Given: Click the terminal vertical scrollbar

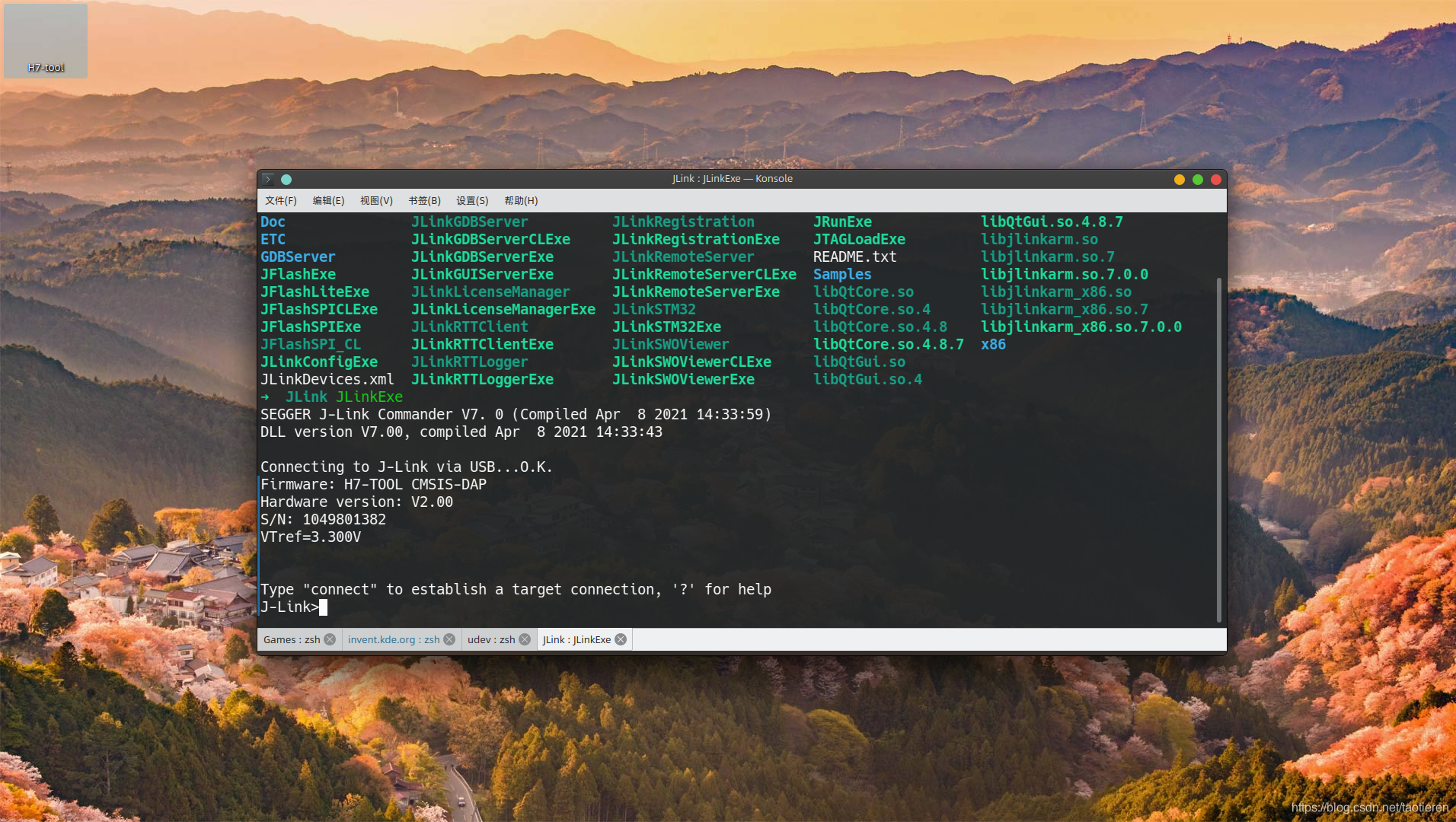Looking at the screenshot, I should tap(1219, 449).
